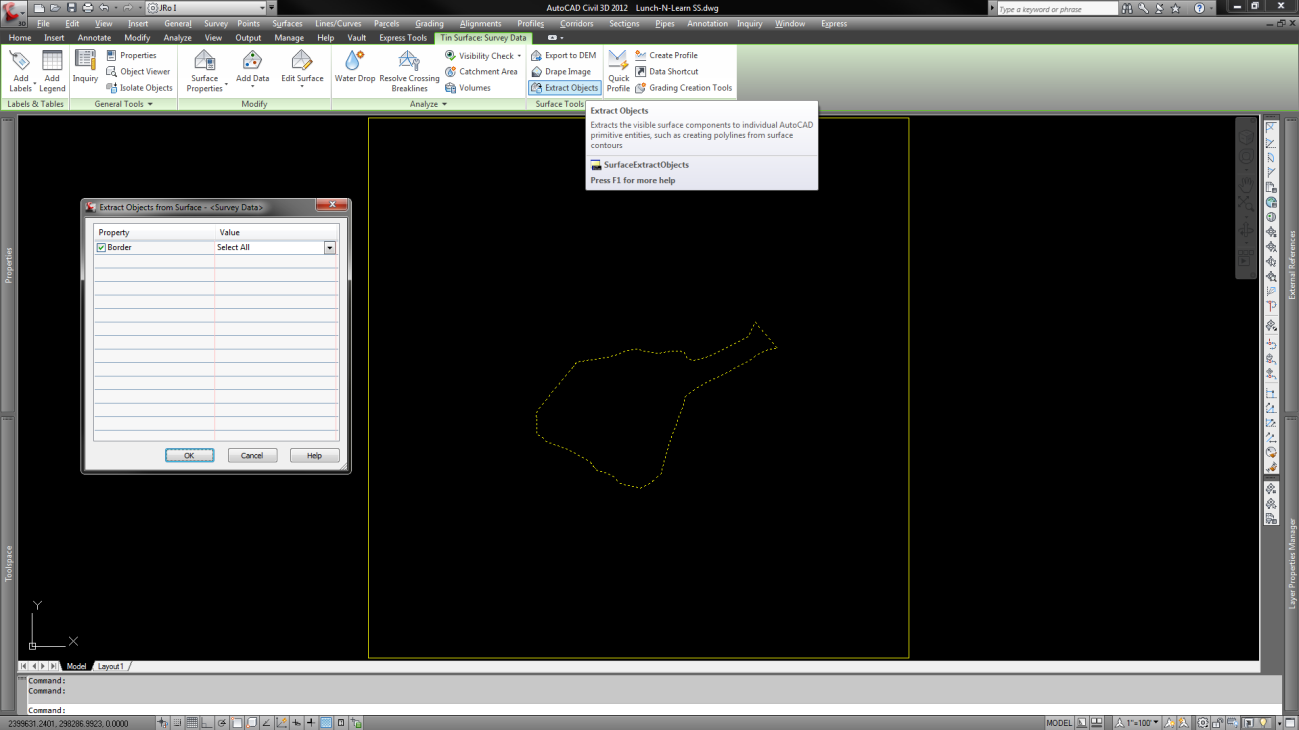Open Grading Creation Tools
This screenshot has width=1299, height=730.
[683, 87]
